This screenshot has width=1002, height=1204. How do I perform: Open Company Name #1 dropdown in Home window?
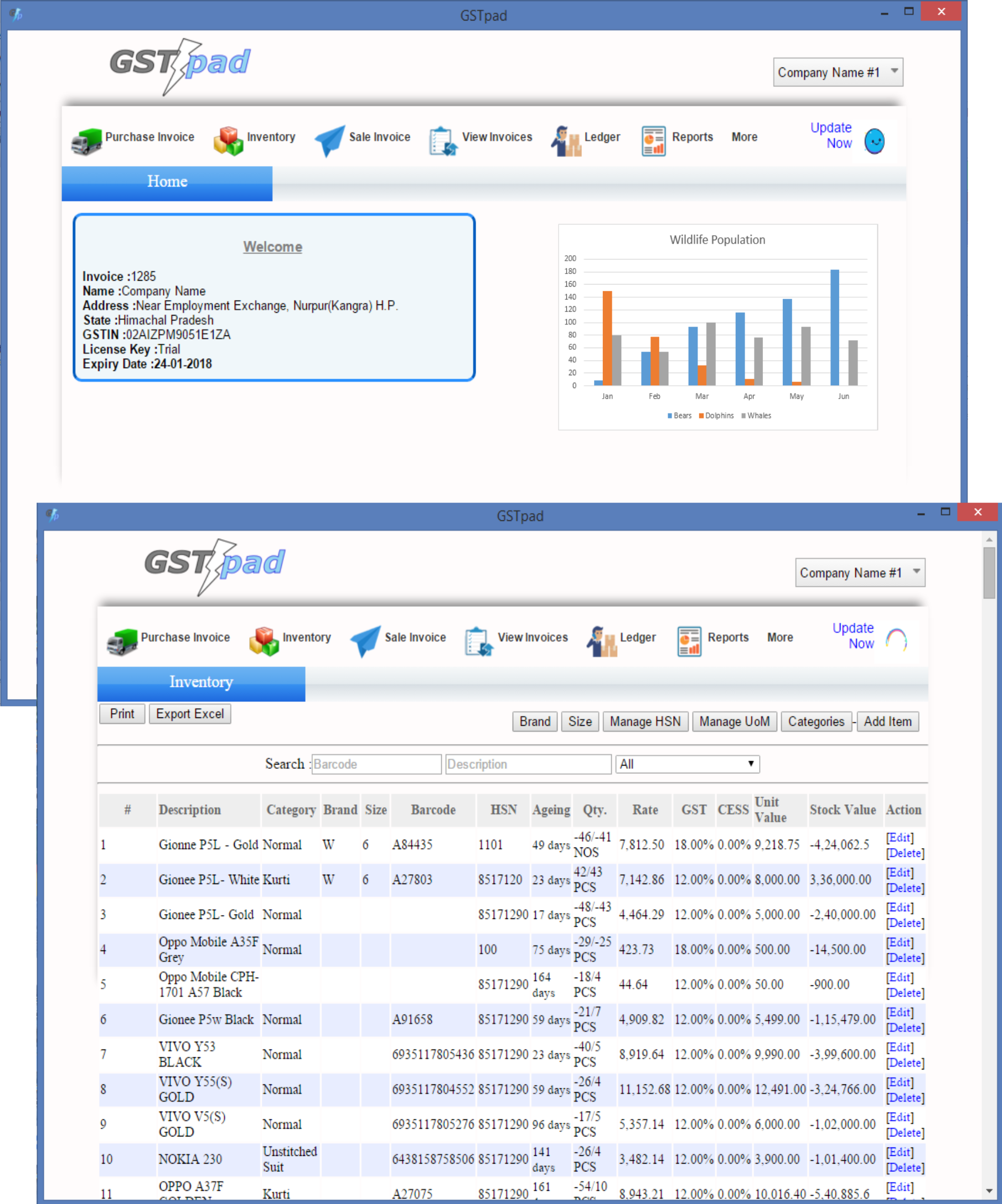[838, 72]
